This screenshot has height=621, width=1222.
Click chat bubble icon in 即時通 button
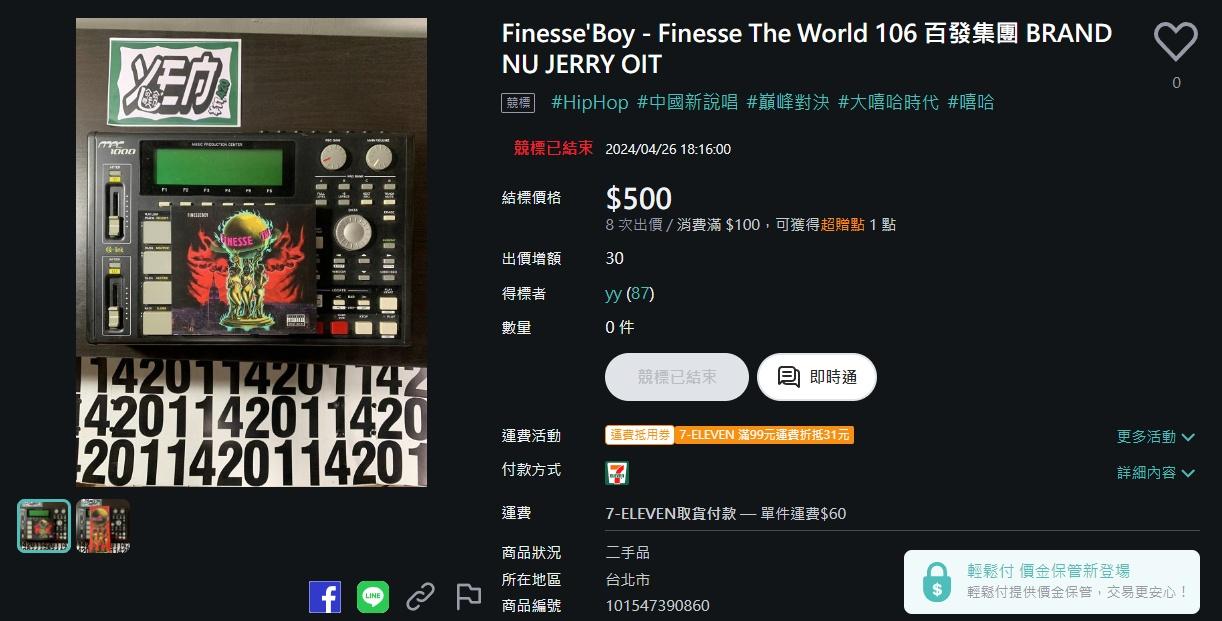pos(789,377)
